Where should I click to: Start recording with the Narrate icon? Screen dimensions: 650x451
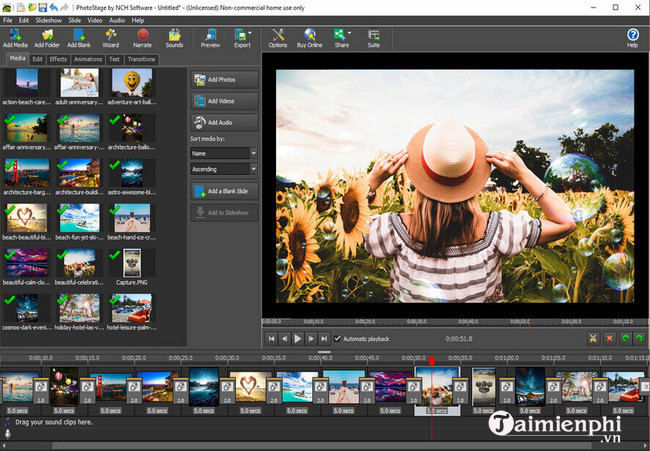[x=142, y=36]
